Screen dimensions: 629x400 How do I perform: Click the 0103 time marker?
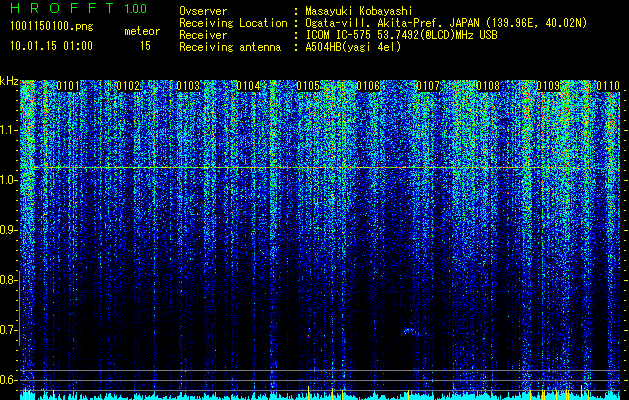(188, 86)
